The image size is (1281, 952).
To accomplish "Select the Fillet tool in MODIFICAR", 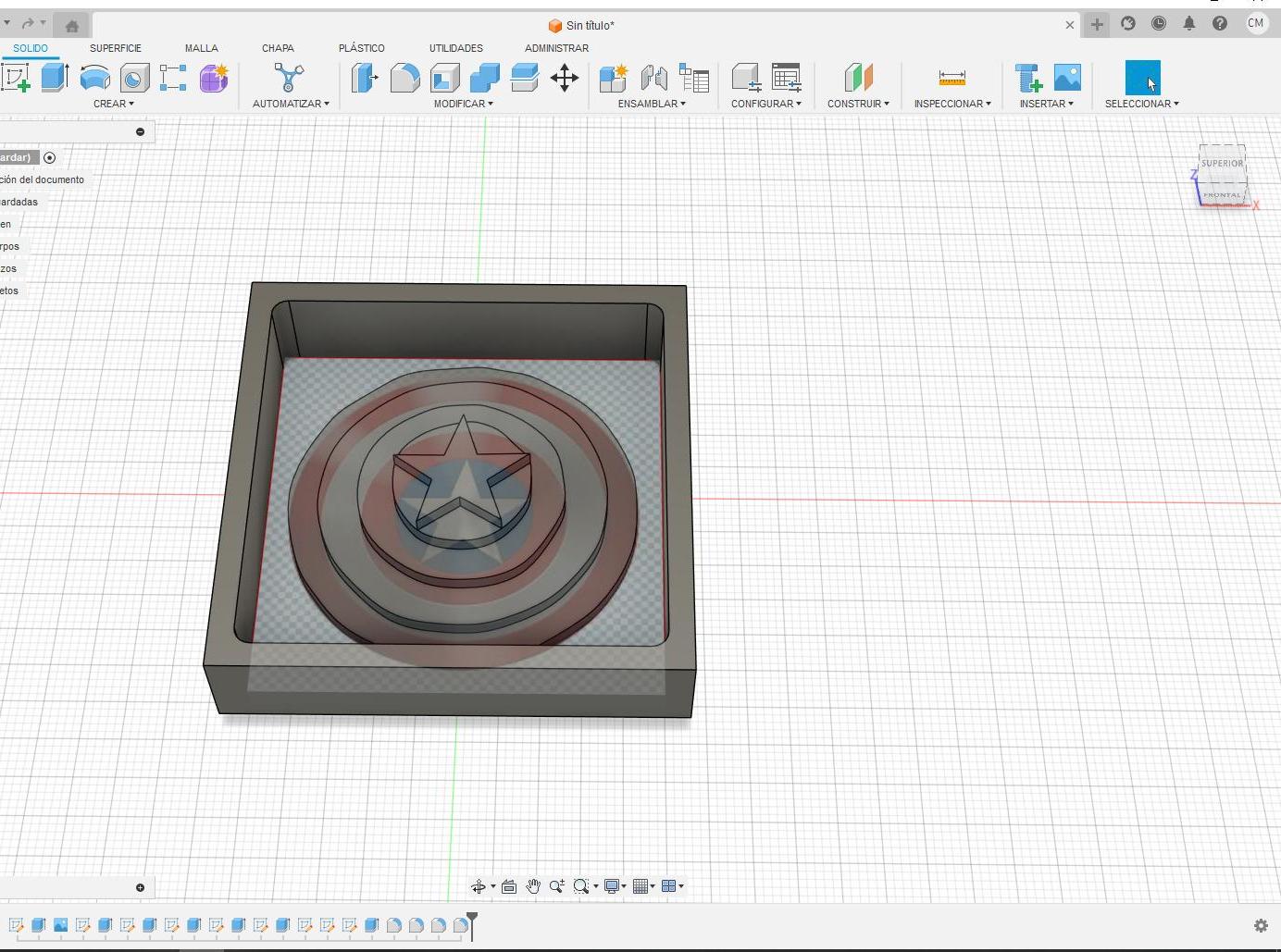I will 404,78.
